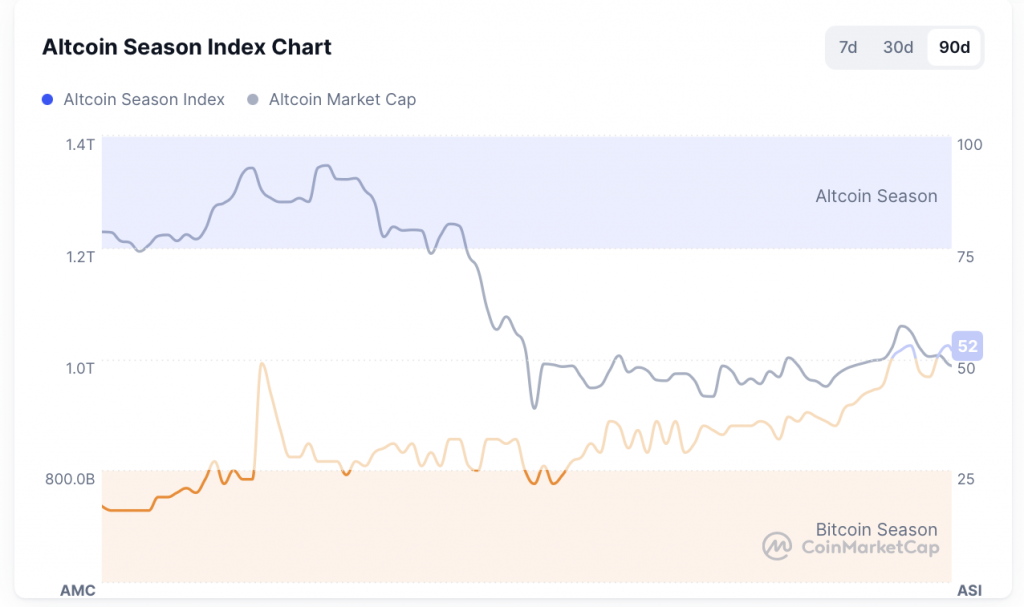Select the 800.0B y-axis value

(71, 478)
